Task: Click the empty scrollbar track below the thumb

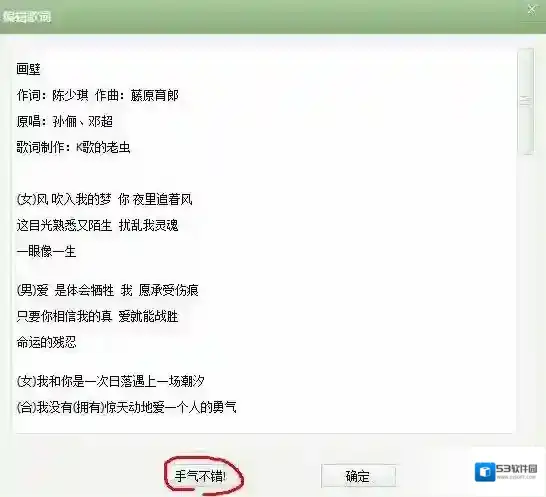Action: [x=525, y=293]
